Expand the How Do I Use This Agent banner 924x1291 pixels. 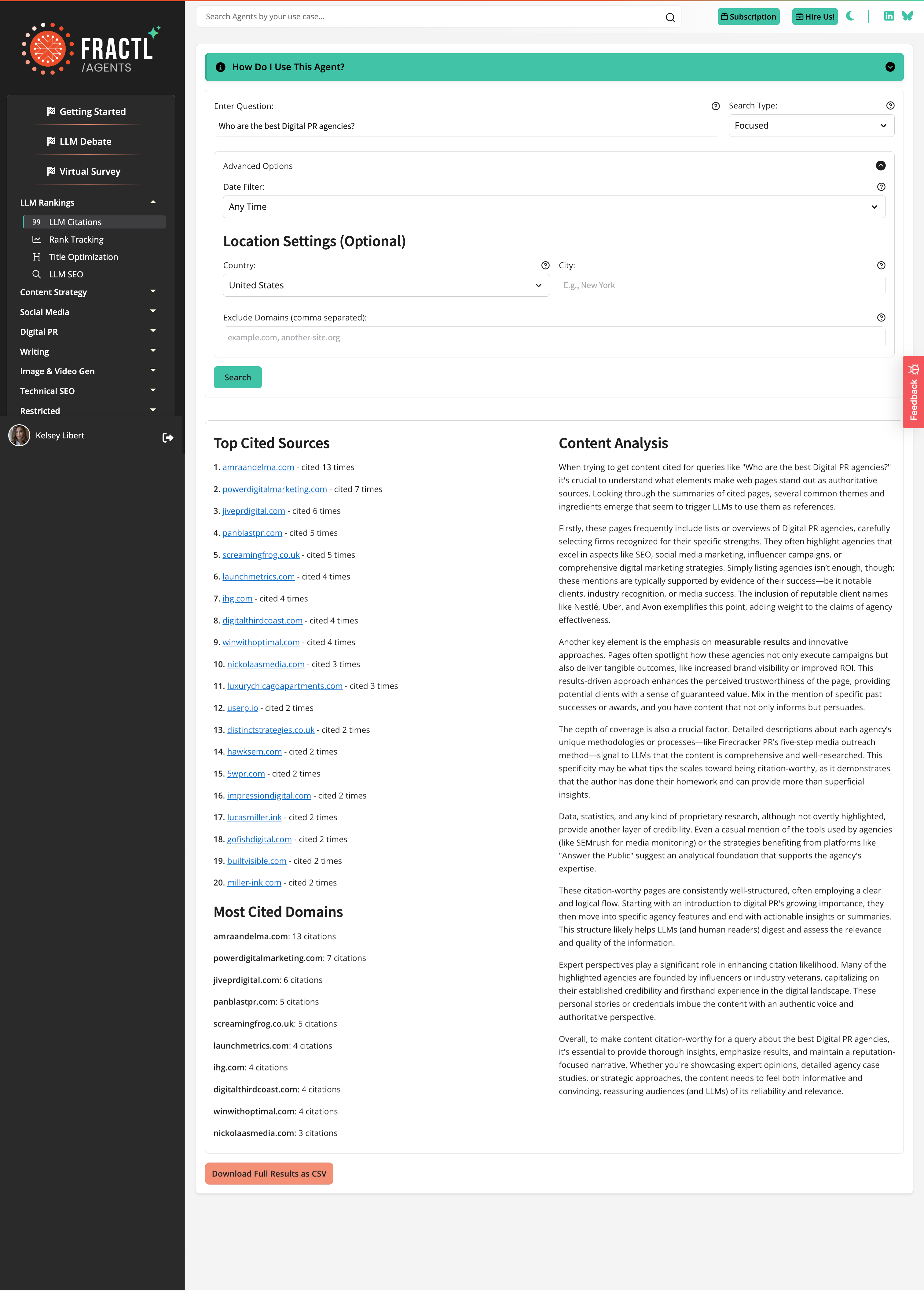pyautogui.click(x=890, y=67)
